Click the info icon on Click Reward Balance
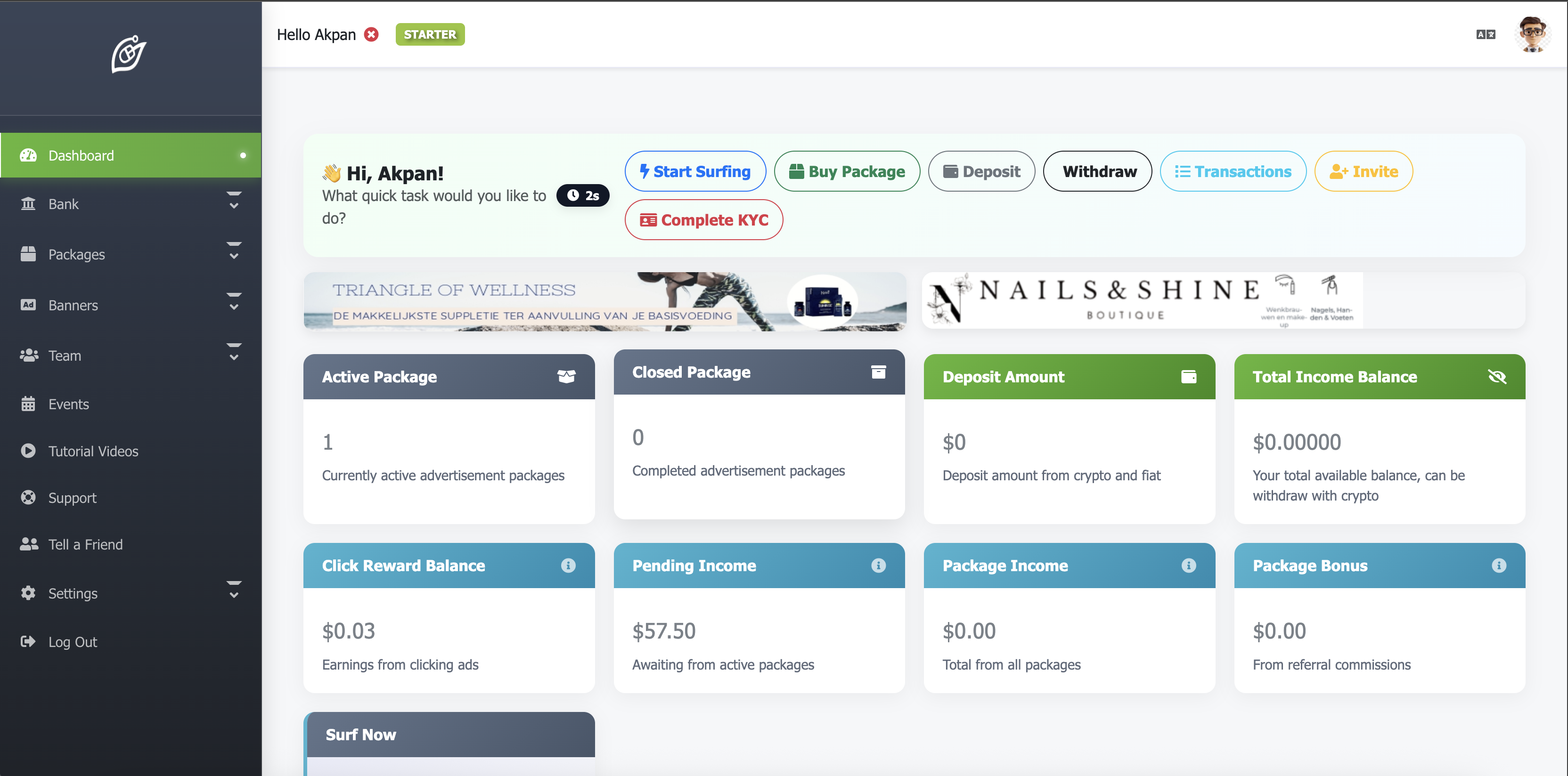Image resolution: width=1568 pixels, height=776 pixels. tap(568, 565)
